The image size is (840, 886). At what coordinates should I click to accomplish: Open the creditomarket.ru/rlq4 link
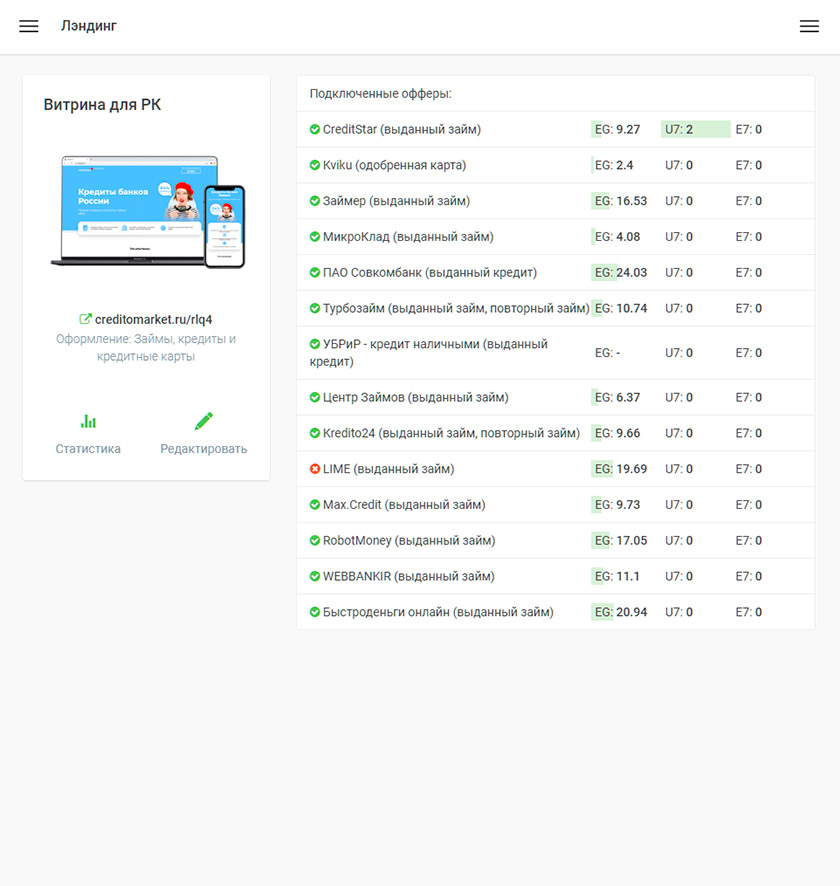click(x=154, y=319)
